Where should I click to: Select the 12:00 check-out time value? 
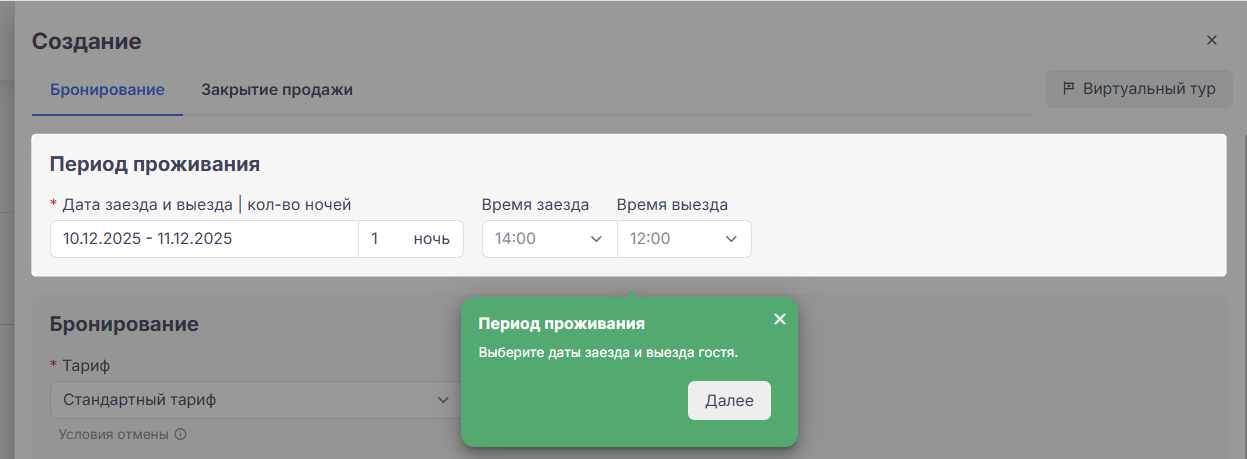[x=651, y=239]
